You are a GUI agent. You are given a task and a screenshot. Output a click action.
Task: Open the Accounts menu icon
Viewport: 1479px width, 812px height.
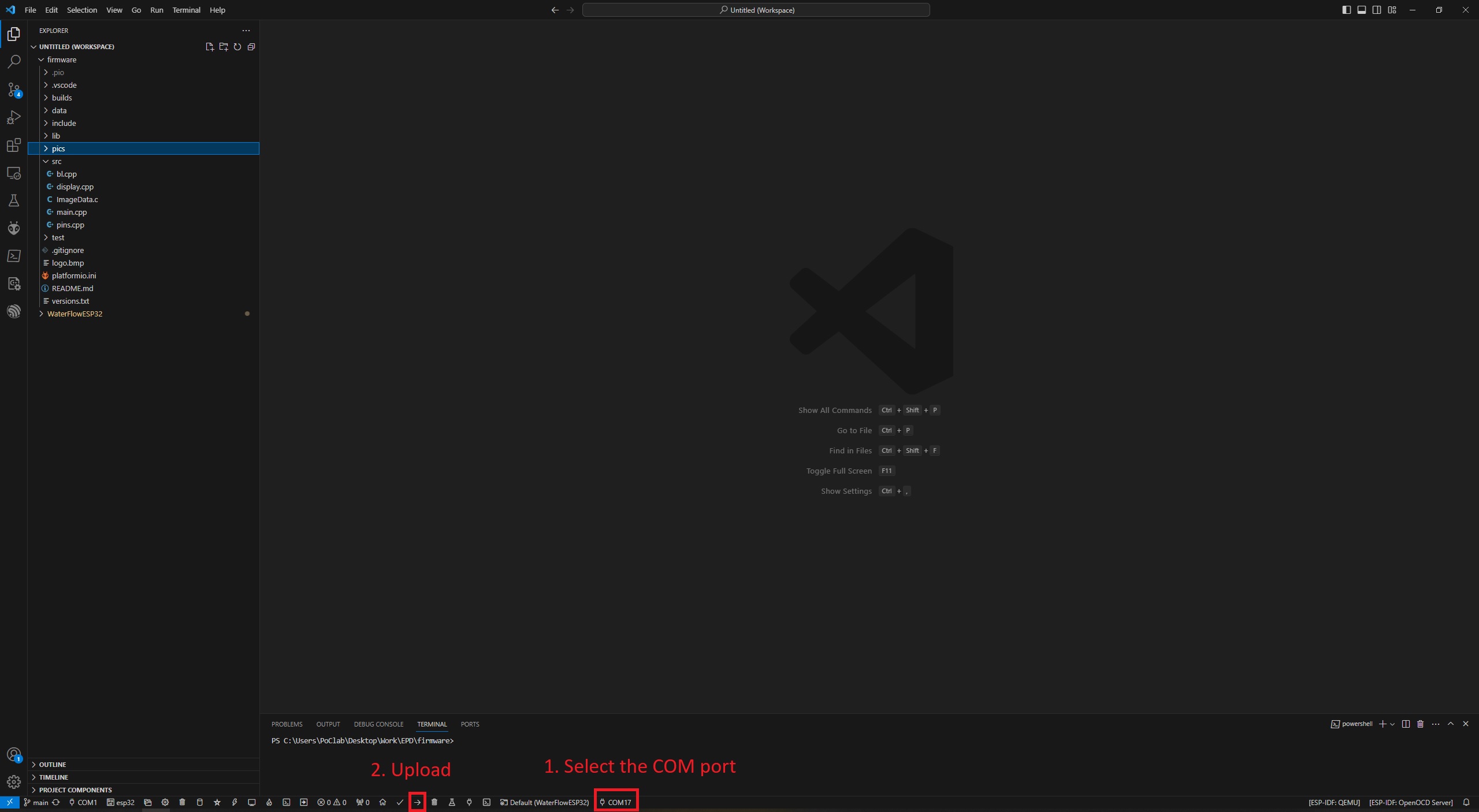point(14,754)
